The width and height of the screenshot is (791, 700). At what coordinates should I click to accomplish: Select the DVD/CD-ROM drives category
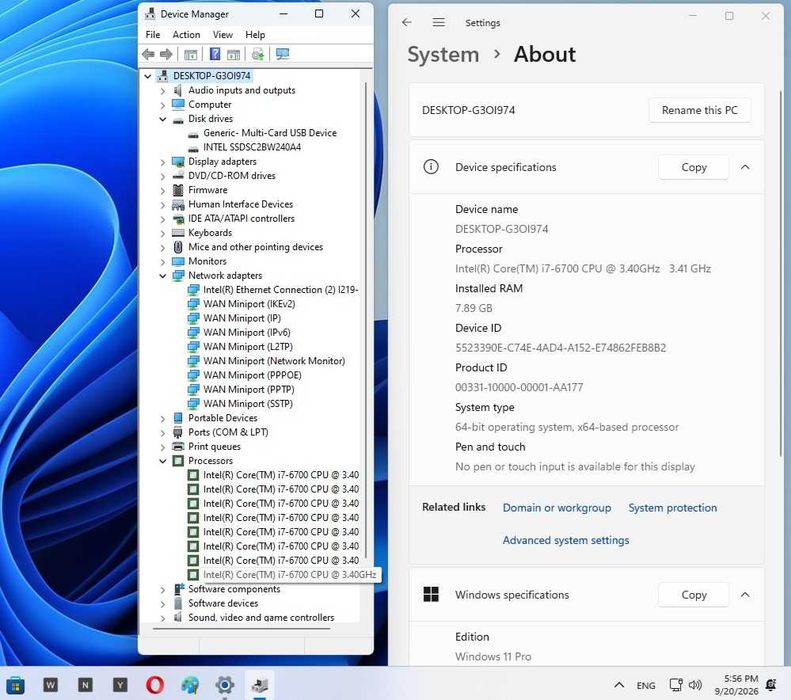(232, 176)
